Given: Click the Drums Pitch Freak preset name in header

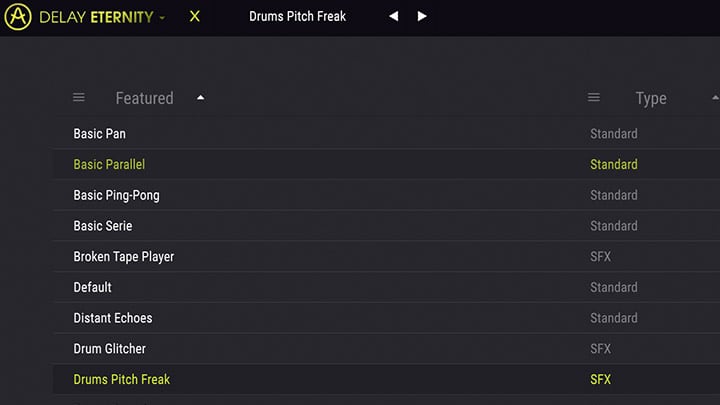Looking at the screenshot, I should point(298,17).
